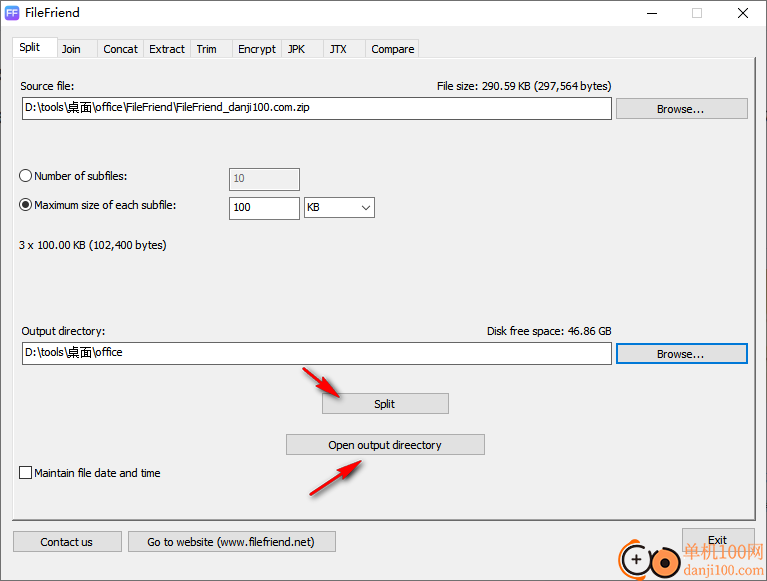This screenshot has height=581, width=767.
Task: Select the Number of subfiles radio option
Action: click(x=73, y=176)
